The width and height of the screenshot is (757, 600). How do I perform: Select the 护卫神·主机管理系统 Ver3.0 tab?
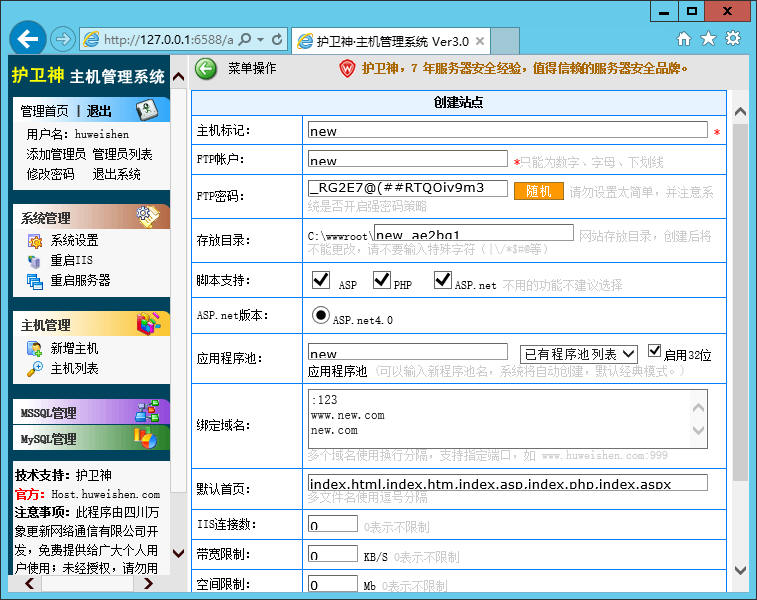391,42
